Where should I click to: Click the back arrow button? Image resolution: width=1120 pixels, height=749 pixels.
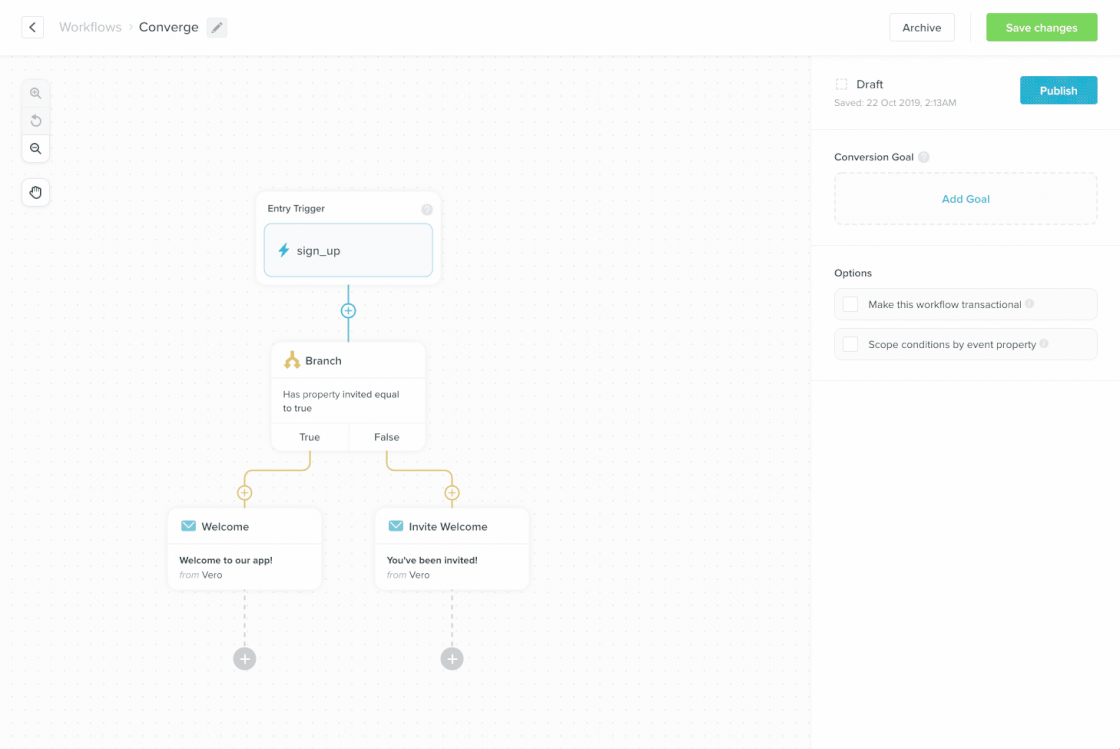click(x=33, y=27)
